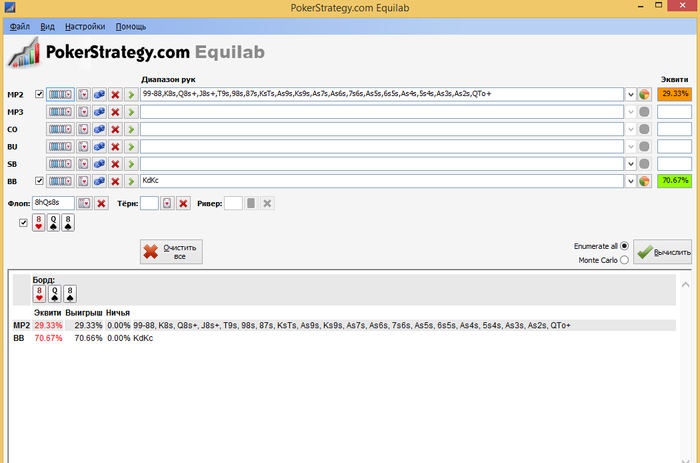Image resolution: width=700 pixels, height=463 pixels.
Task: Click the BB result row KdKc text
Action: click(x=143, y=338)
